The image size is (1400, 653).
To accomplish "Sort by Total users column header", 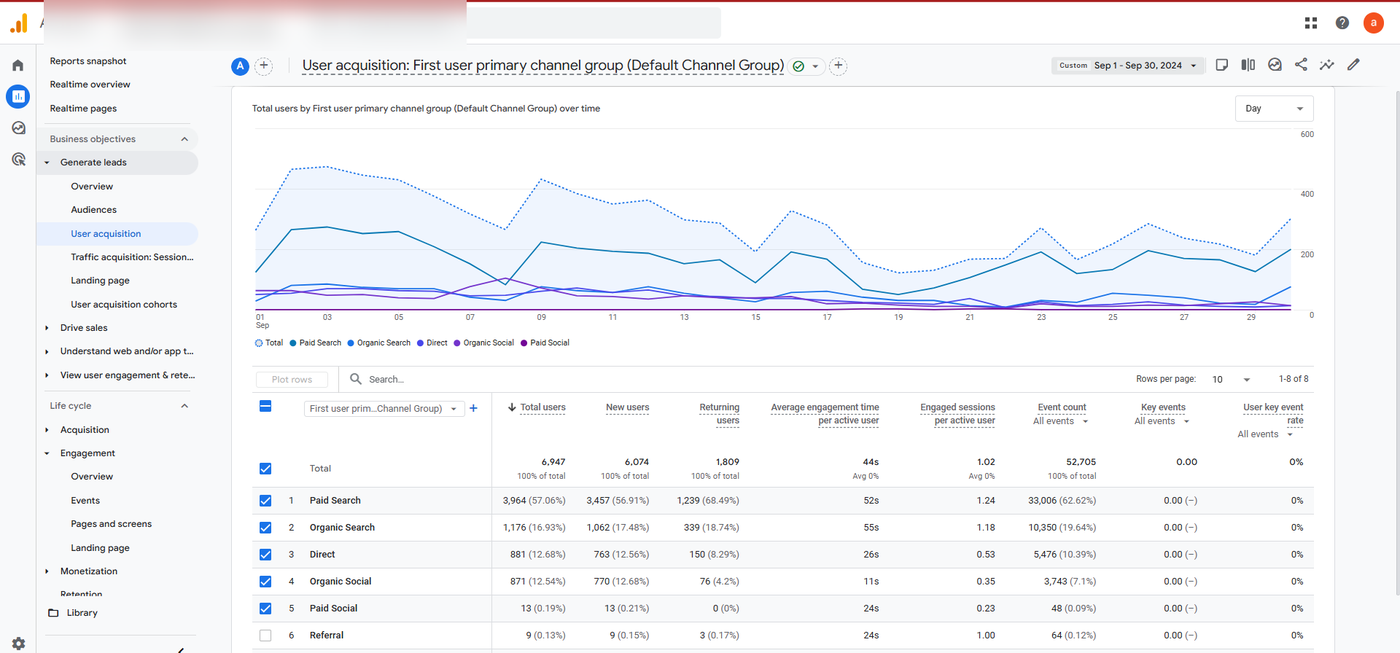I will [x=542, y=407].
